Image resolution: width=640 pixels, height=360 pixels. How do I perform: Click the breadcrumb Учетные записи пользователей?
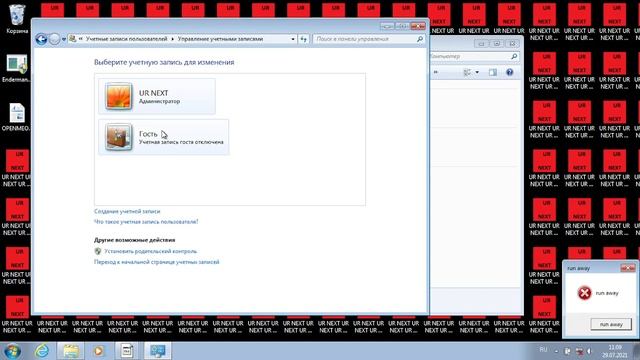(x=127, y=39)
